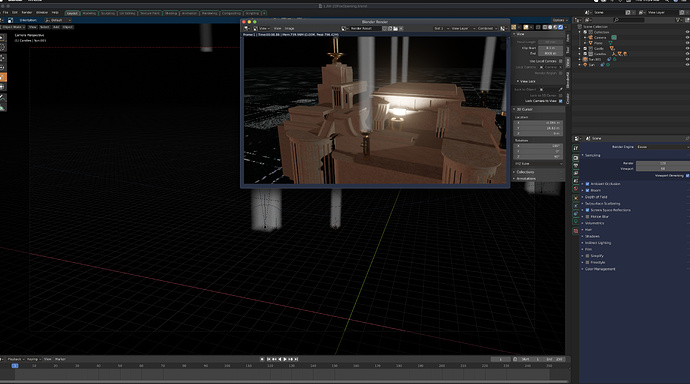Click the Options button in viewport header
The width and height of the screenshot is (690, 384).
(559, 20)
